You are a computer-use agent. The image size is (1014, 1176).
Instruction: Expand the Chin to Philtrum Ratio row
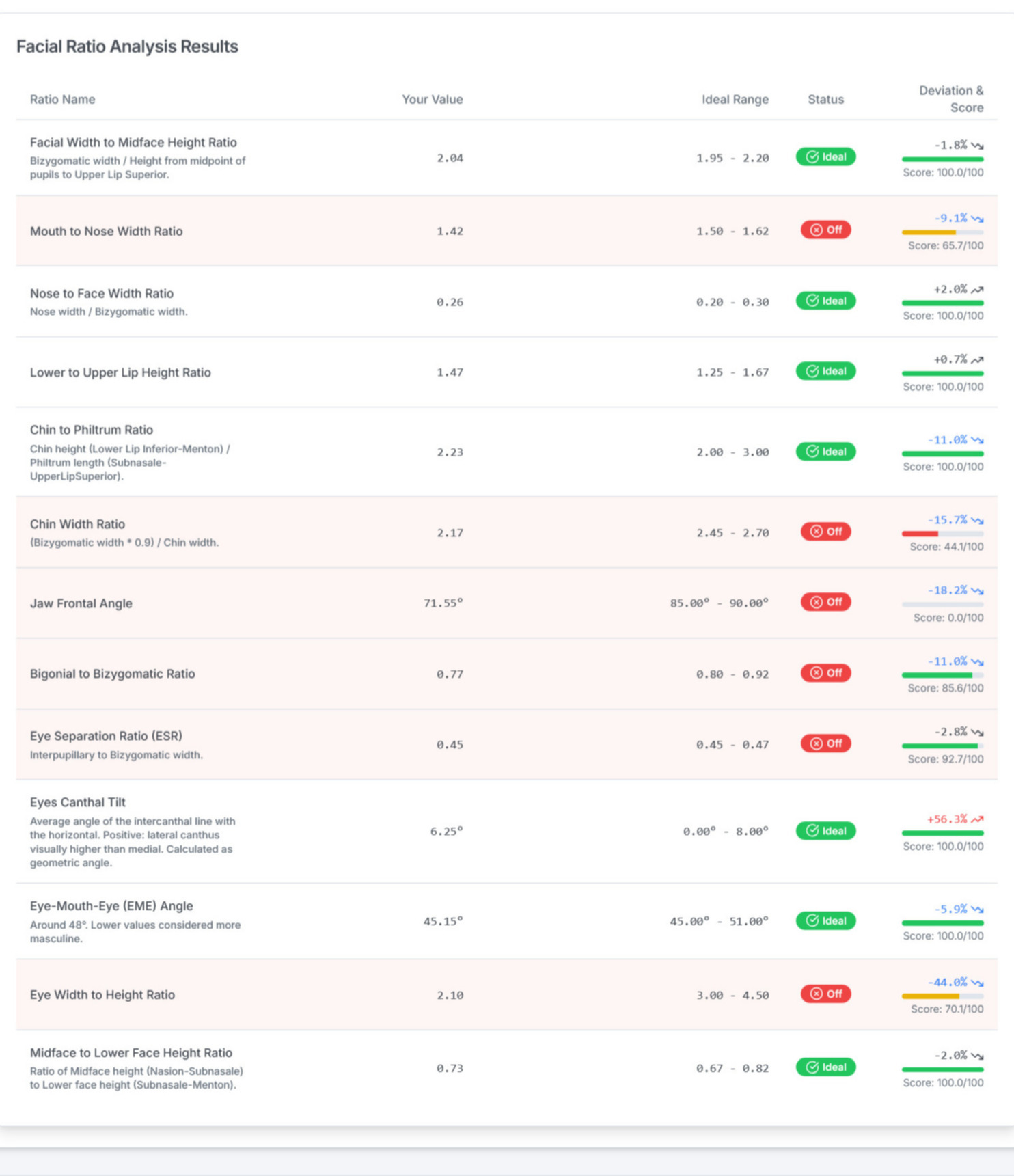pyautogui.click(x=91, y=430)
